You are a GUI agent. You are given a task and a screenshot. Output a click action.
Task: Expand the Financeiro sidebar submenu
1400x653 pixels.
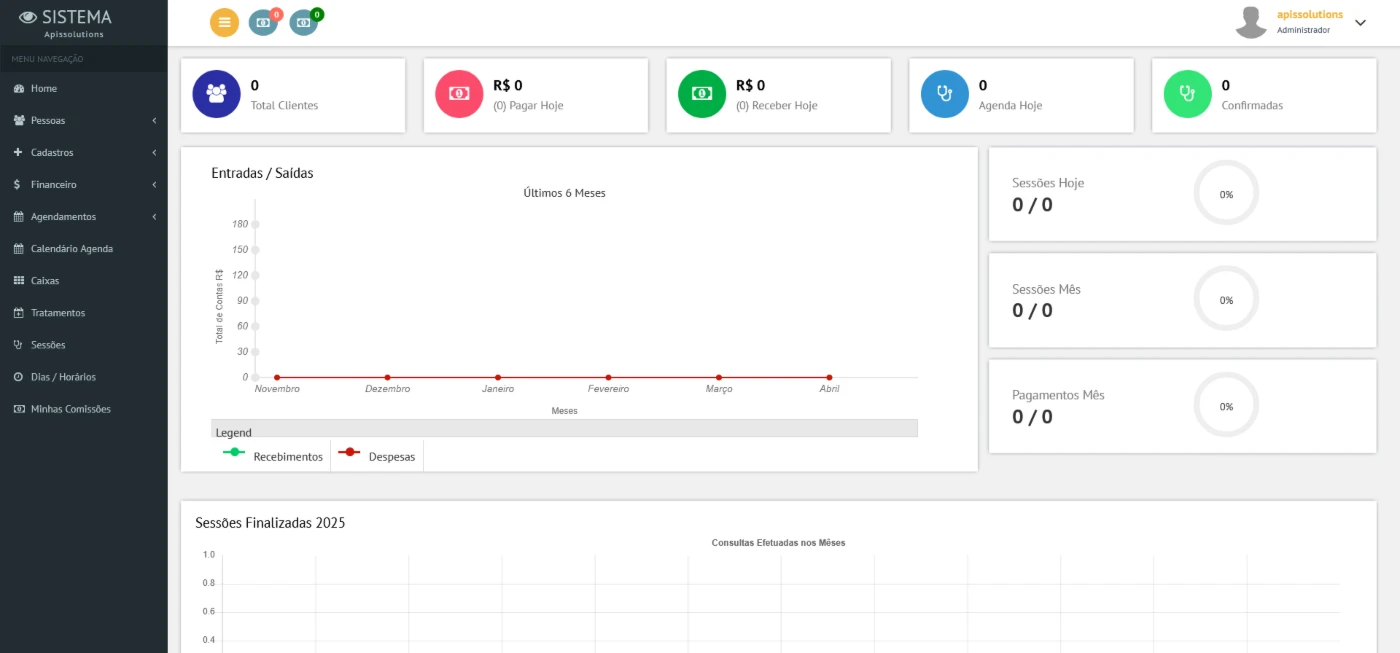(84, 185)
